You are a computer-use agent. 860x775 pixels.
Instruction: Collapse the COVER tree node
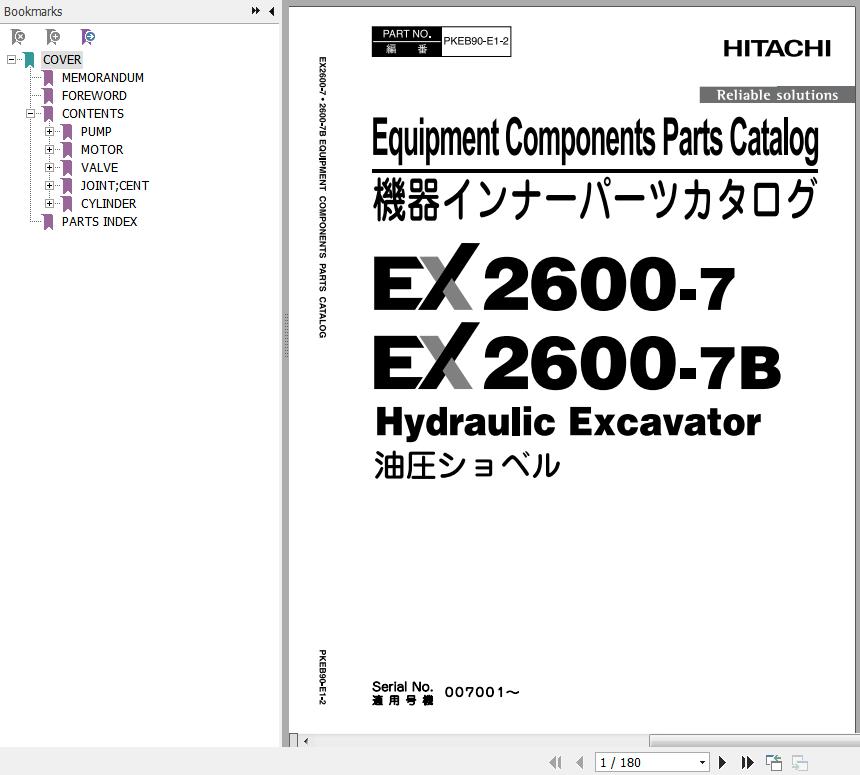(11, 59)
